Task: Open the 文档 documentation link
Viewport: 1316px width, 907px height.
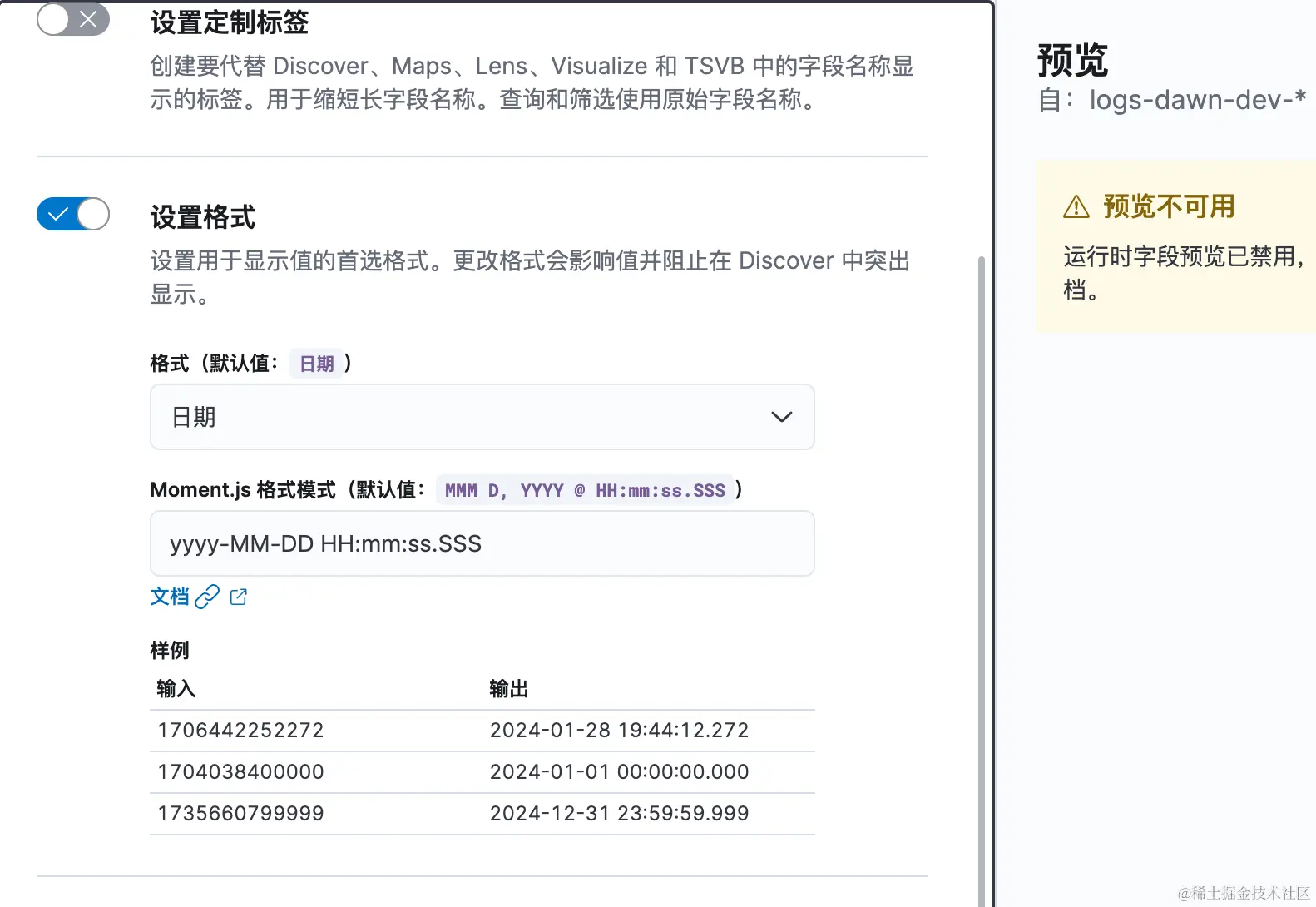Action: [170, 597]
